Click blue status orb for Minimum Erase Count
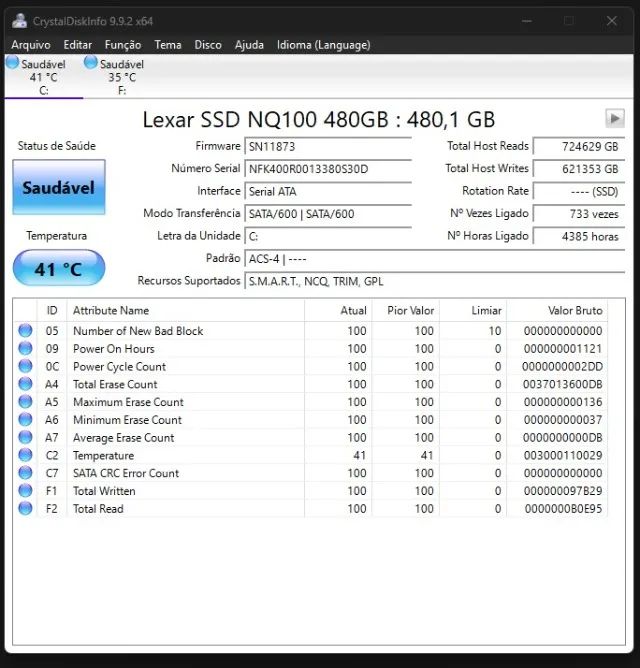640x668 pixels. click(25, 420)
